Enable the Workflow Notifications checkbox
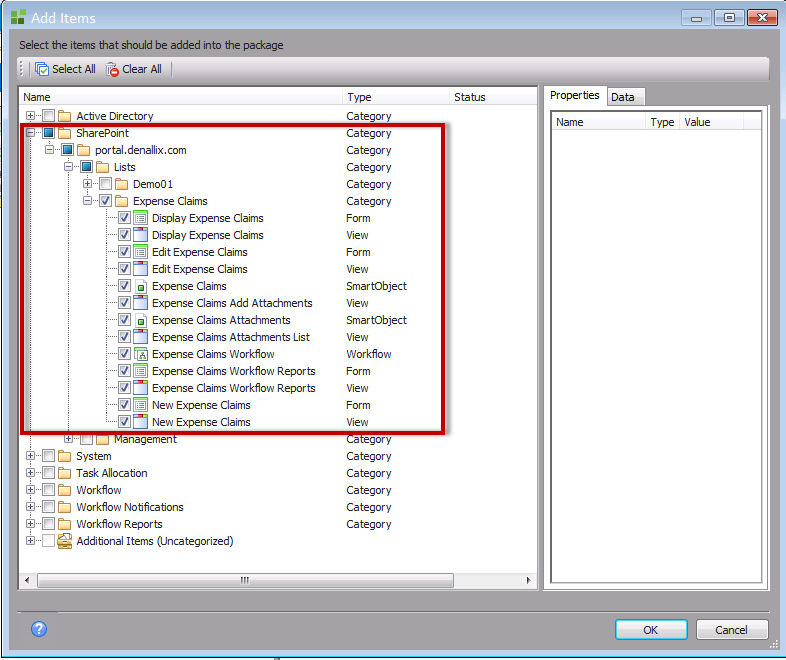This screenshot has height=660, width=786. [x=48, y=507]
